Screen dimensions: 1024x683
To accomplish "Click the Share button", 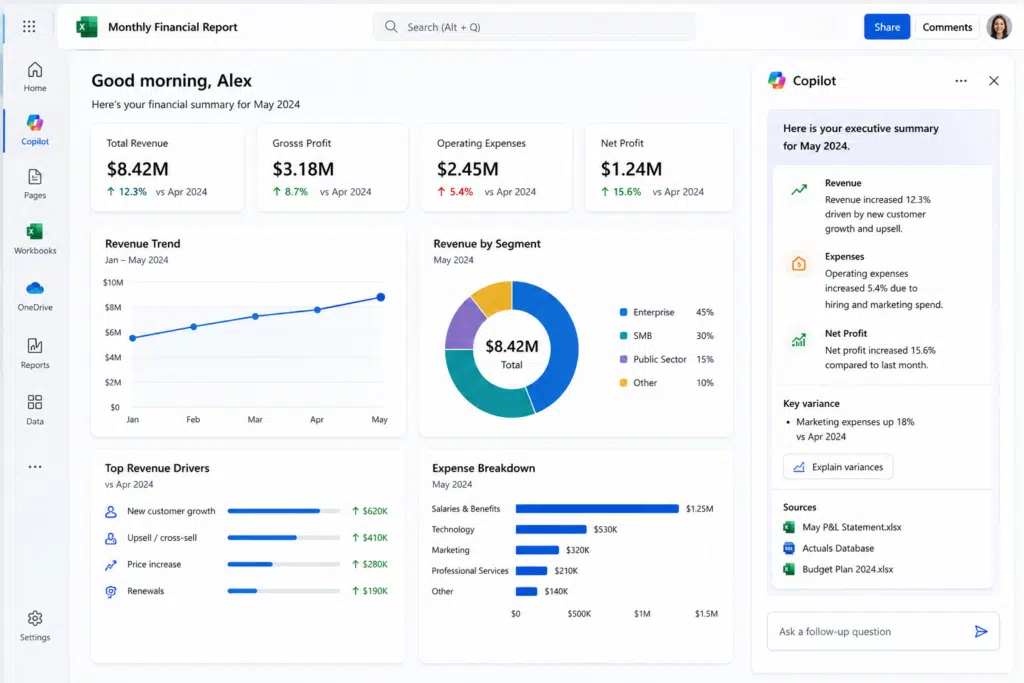I will pos(886,27).
